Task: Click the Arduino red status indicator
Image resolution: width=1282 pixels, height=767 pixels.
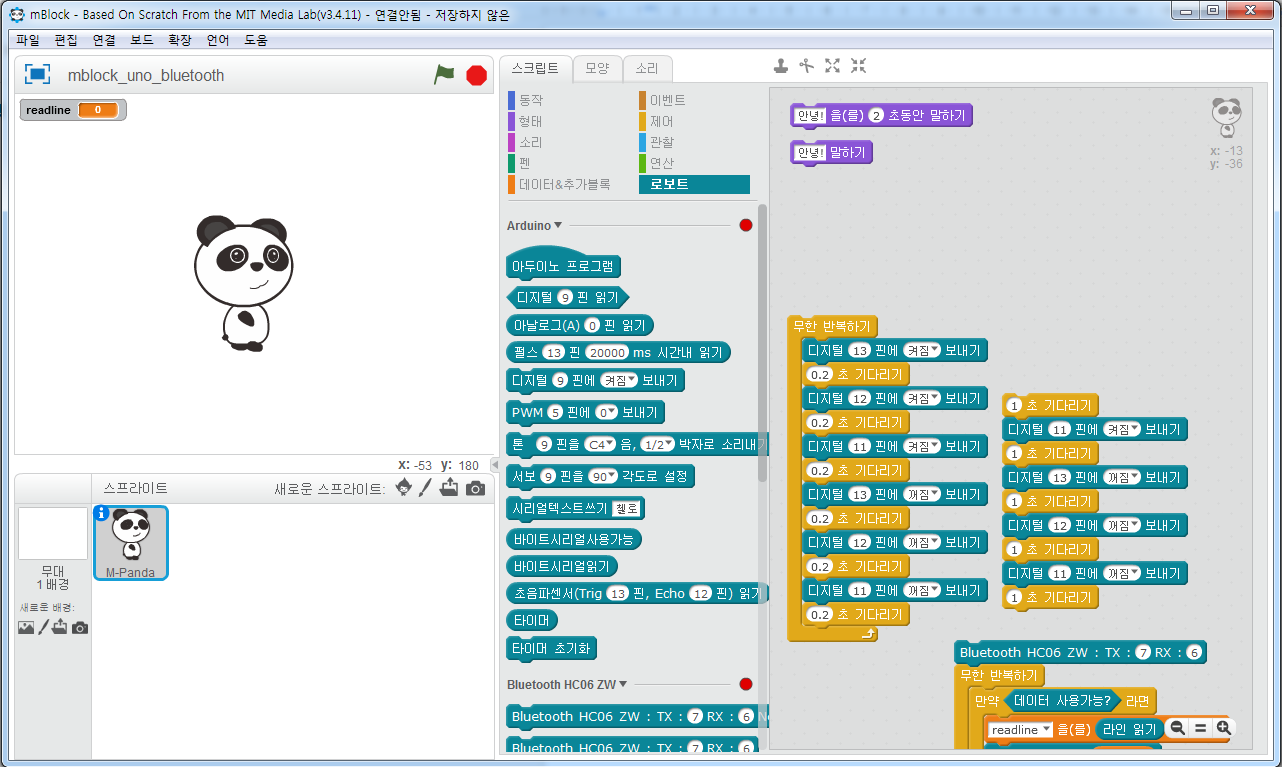Action: coord(745,225)
